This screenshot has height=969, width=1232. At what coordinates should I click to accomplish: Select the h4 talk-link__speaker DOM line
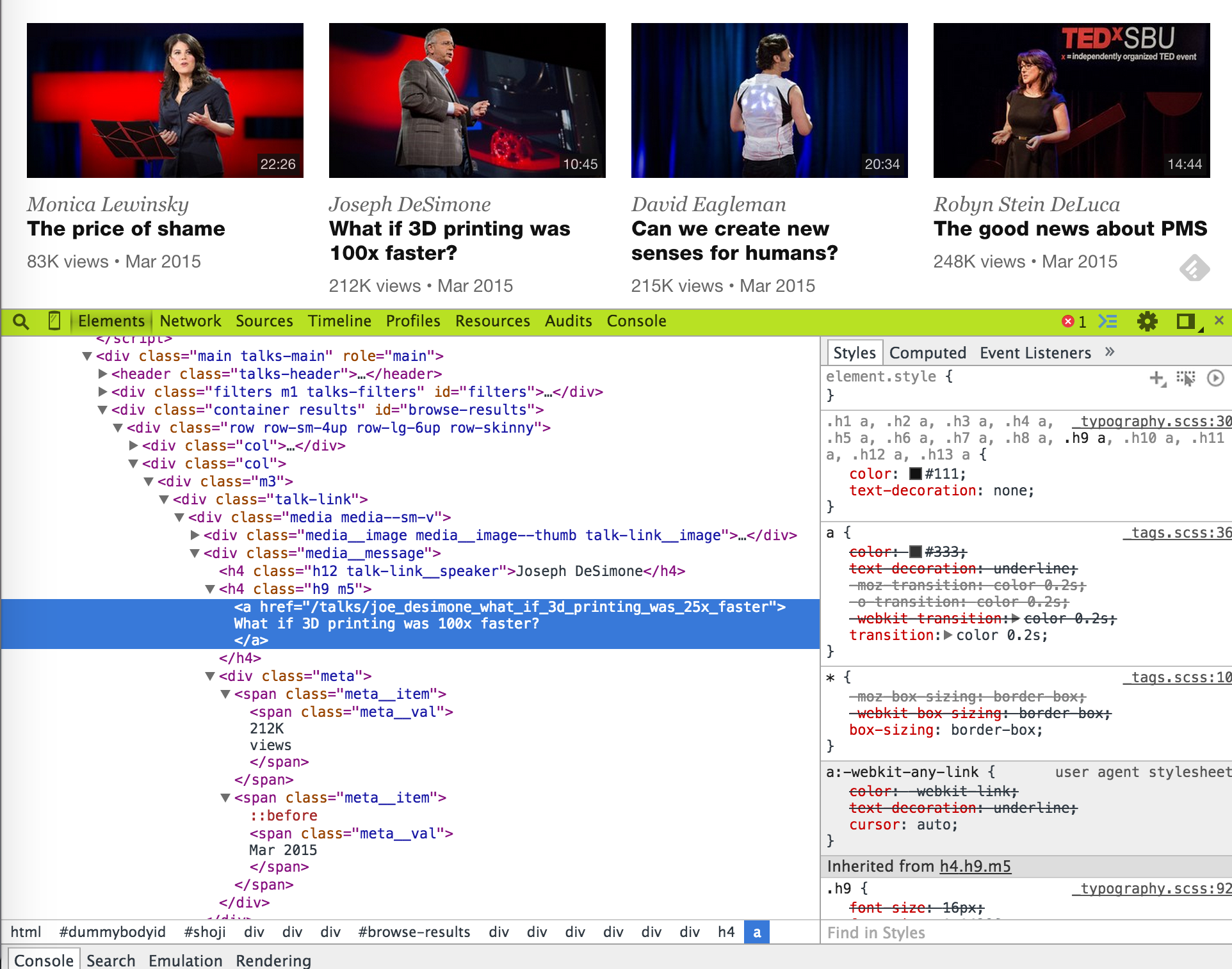pos(452,571)
